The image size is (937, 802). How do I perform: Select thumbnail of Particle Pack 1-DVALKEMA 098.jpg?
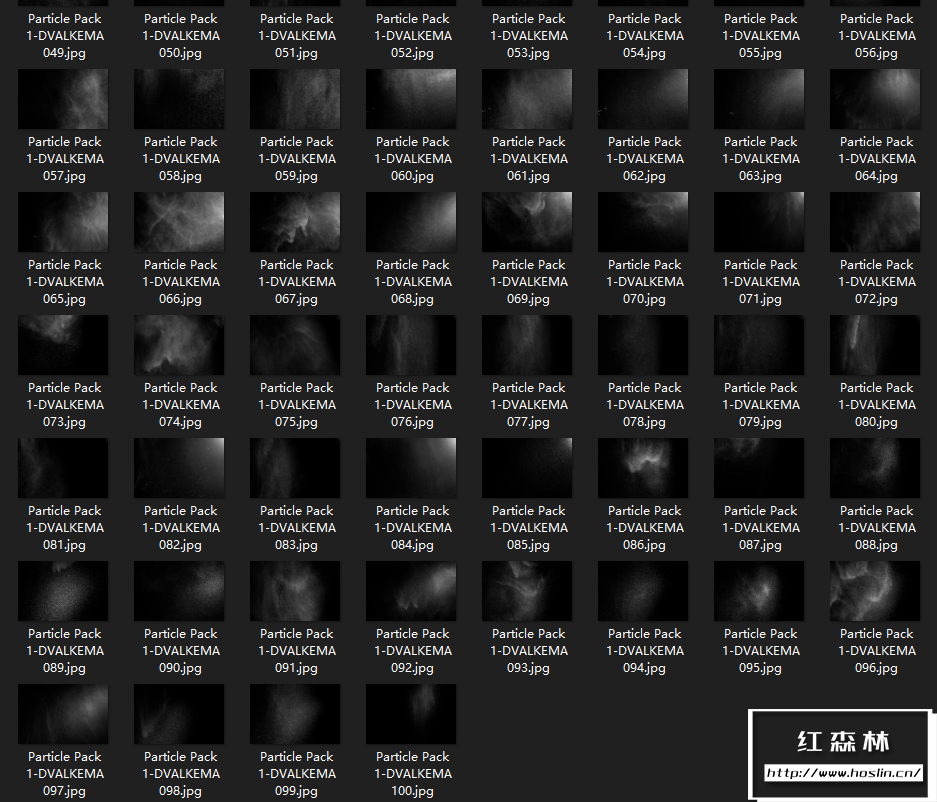click(x=179, y=714)
